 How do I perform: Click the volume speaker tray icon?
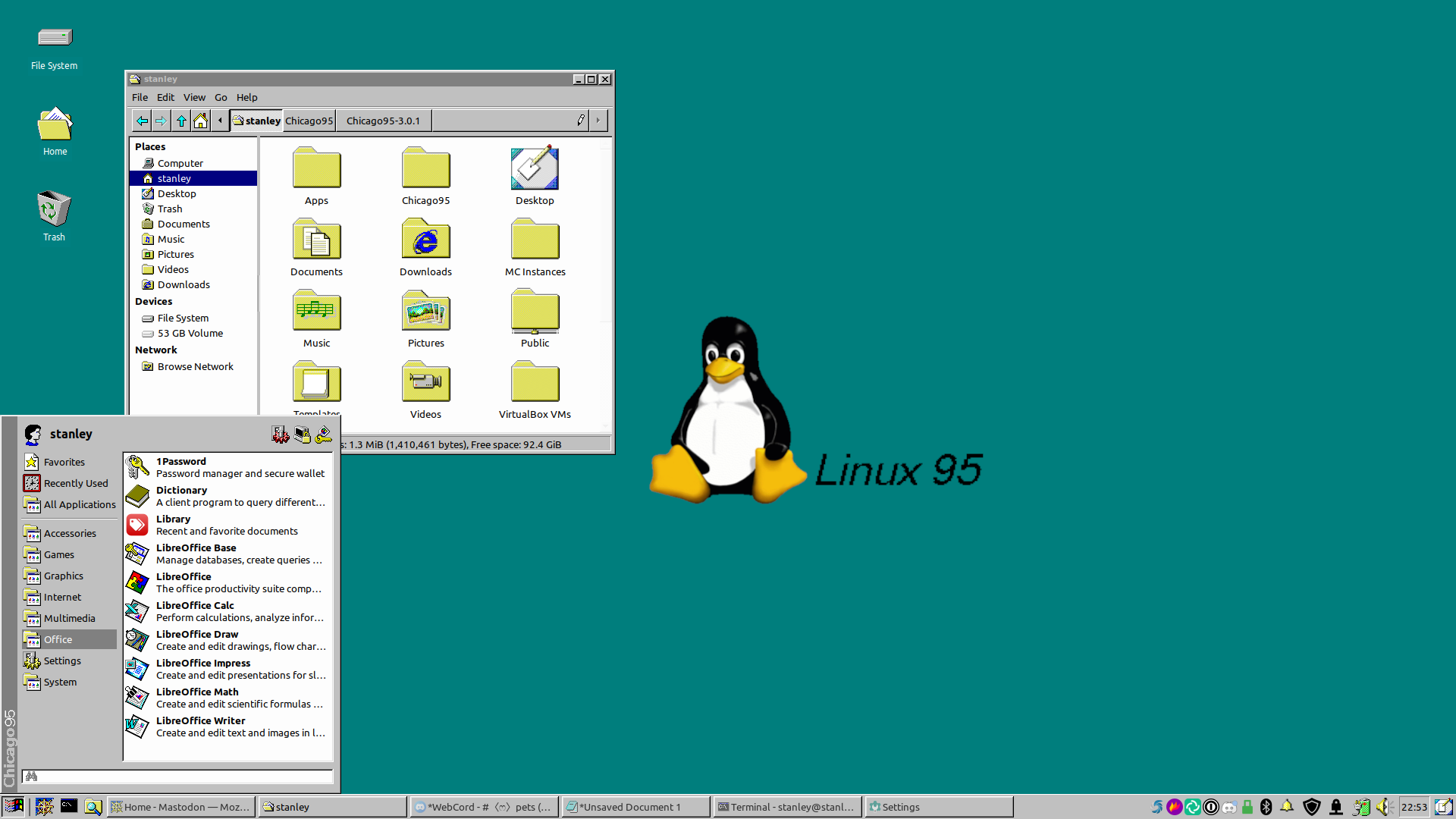click(1385, 807)
